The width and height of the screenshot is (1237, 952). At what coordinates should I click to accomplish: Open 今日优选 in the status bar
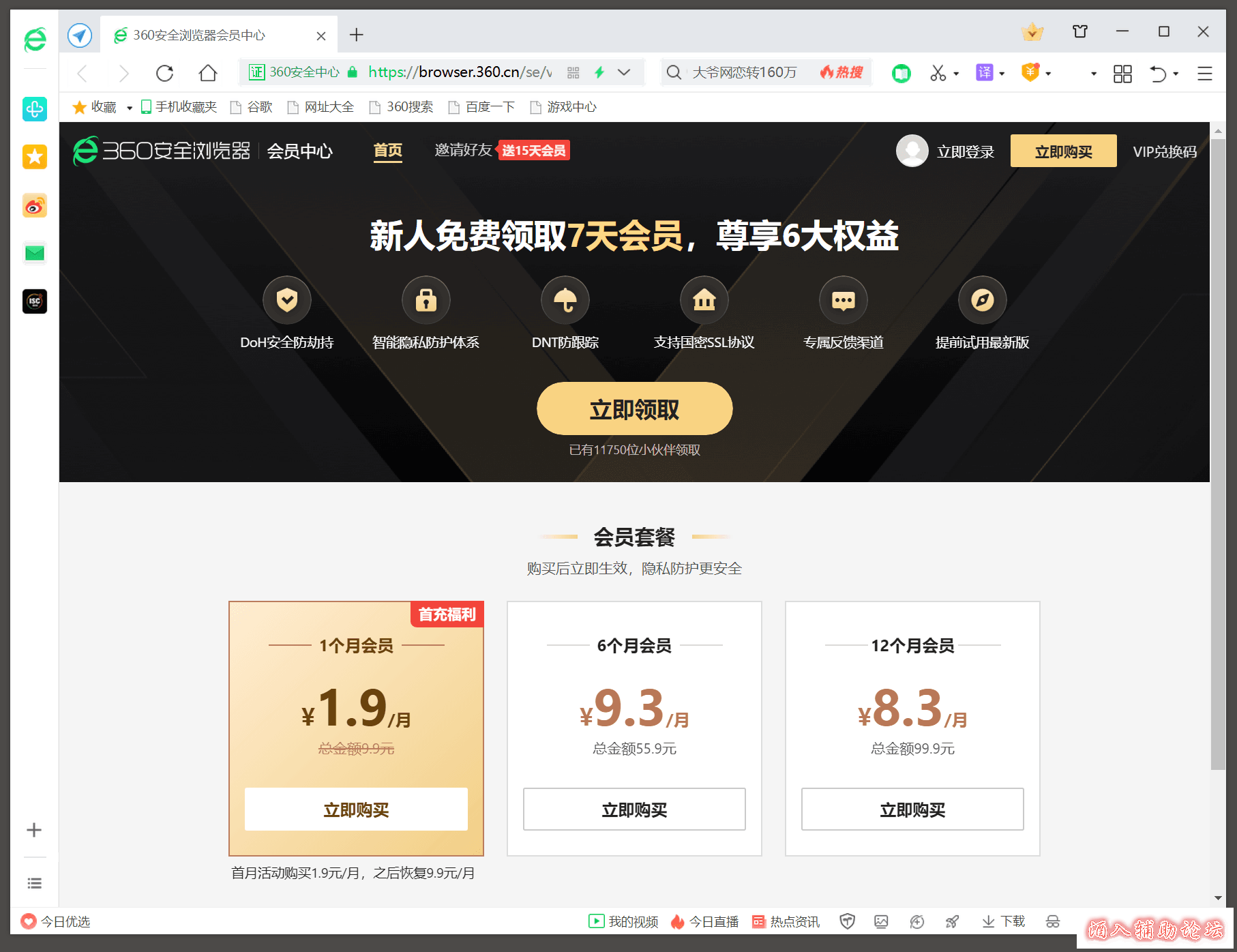point(56,922)
